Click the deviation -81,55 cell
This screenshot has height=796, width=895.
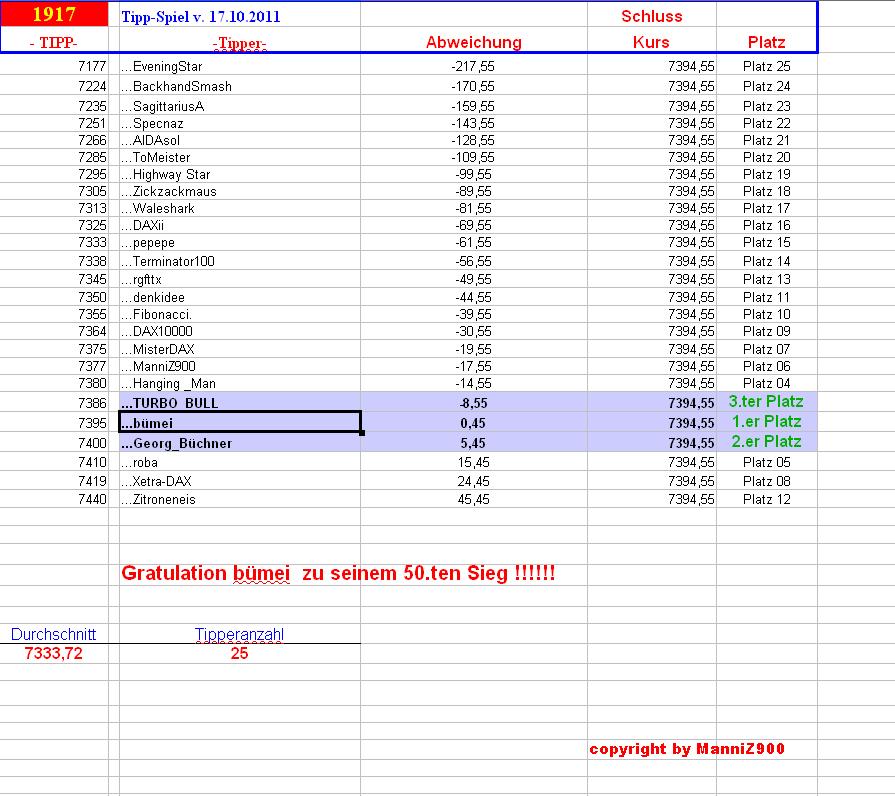(473, 209)
